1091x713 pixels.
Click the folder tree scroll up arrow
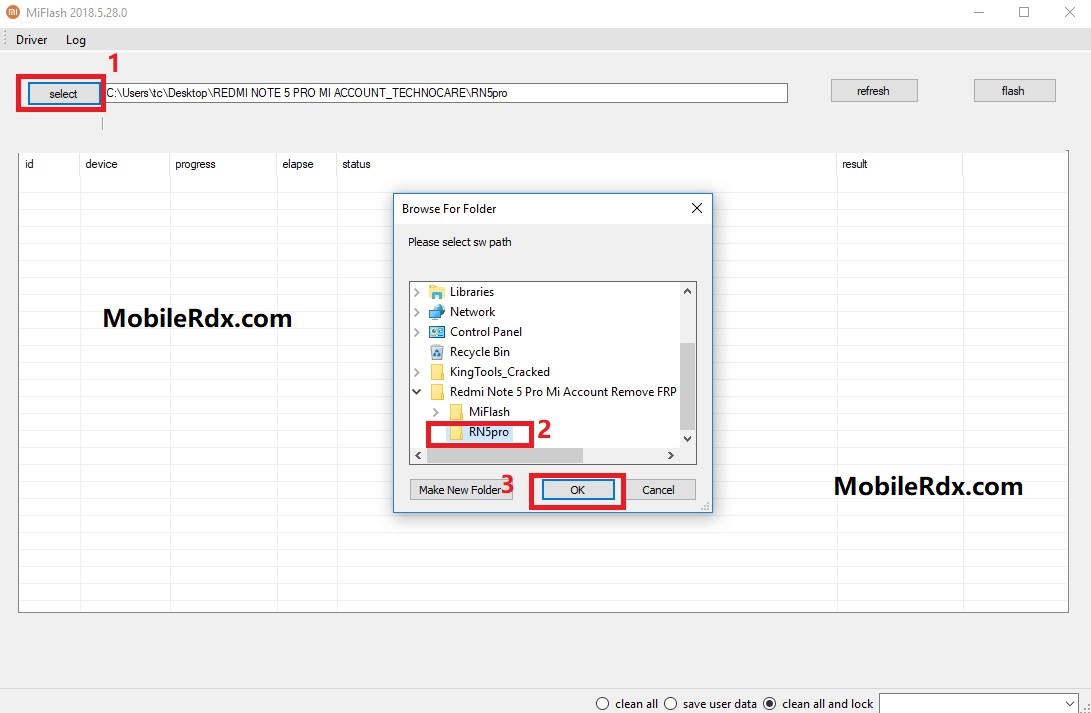pos(687,291)
